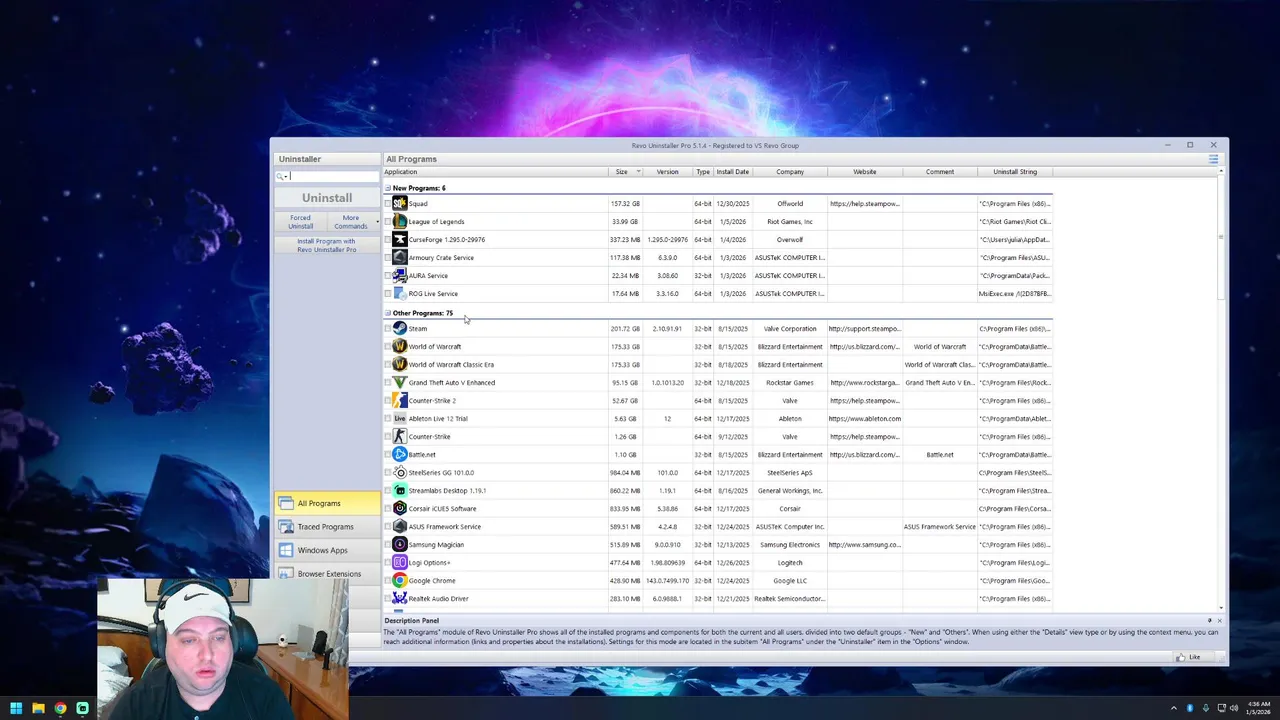Image resolution: width=1280 pixels, height=720 pixels.
Task: Click the League of Legends icon
Action: coord(400,222)
